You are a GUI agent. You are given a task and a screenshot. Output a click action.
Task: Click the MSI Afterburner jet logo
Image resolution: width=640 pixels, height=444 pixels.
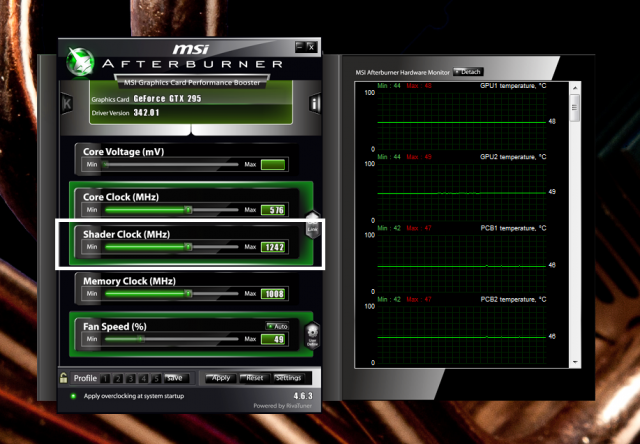79,62
